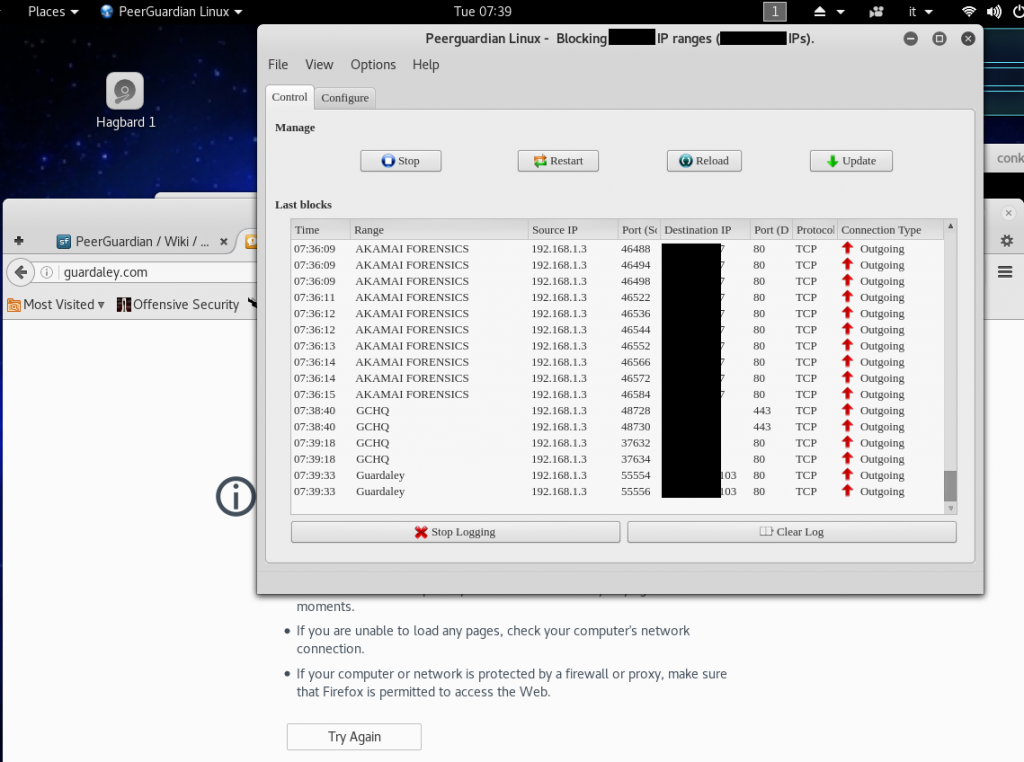Select the 07:38:40 GCHQ row with port 48728

[x=617, y=411]
